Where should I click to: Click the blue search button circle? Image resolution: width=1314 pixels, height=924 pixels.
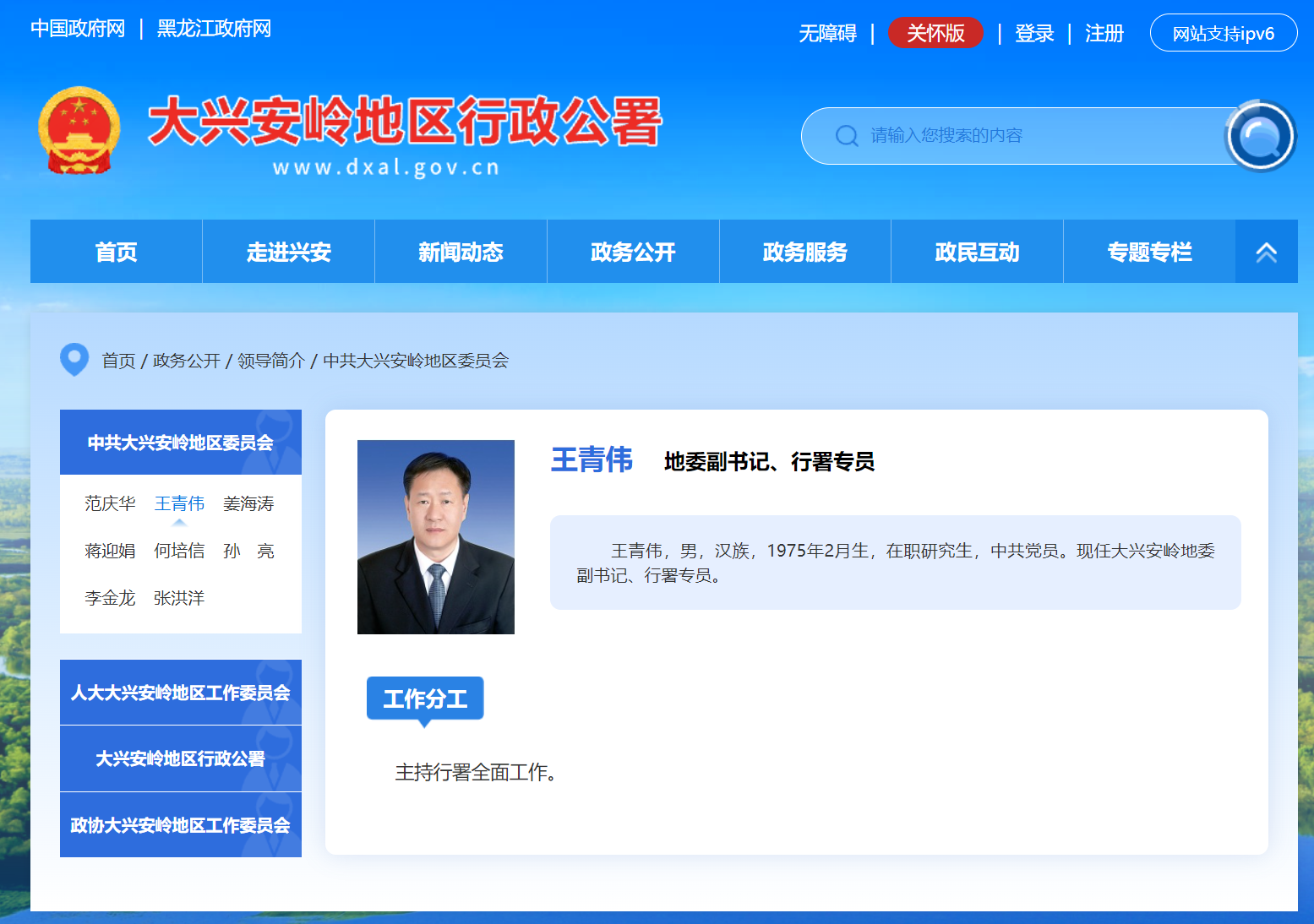tap(1260, 135)
